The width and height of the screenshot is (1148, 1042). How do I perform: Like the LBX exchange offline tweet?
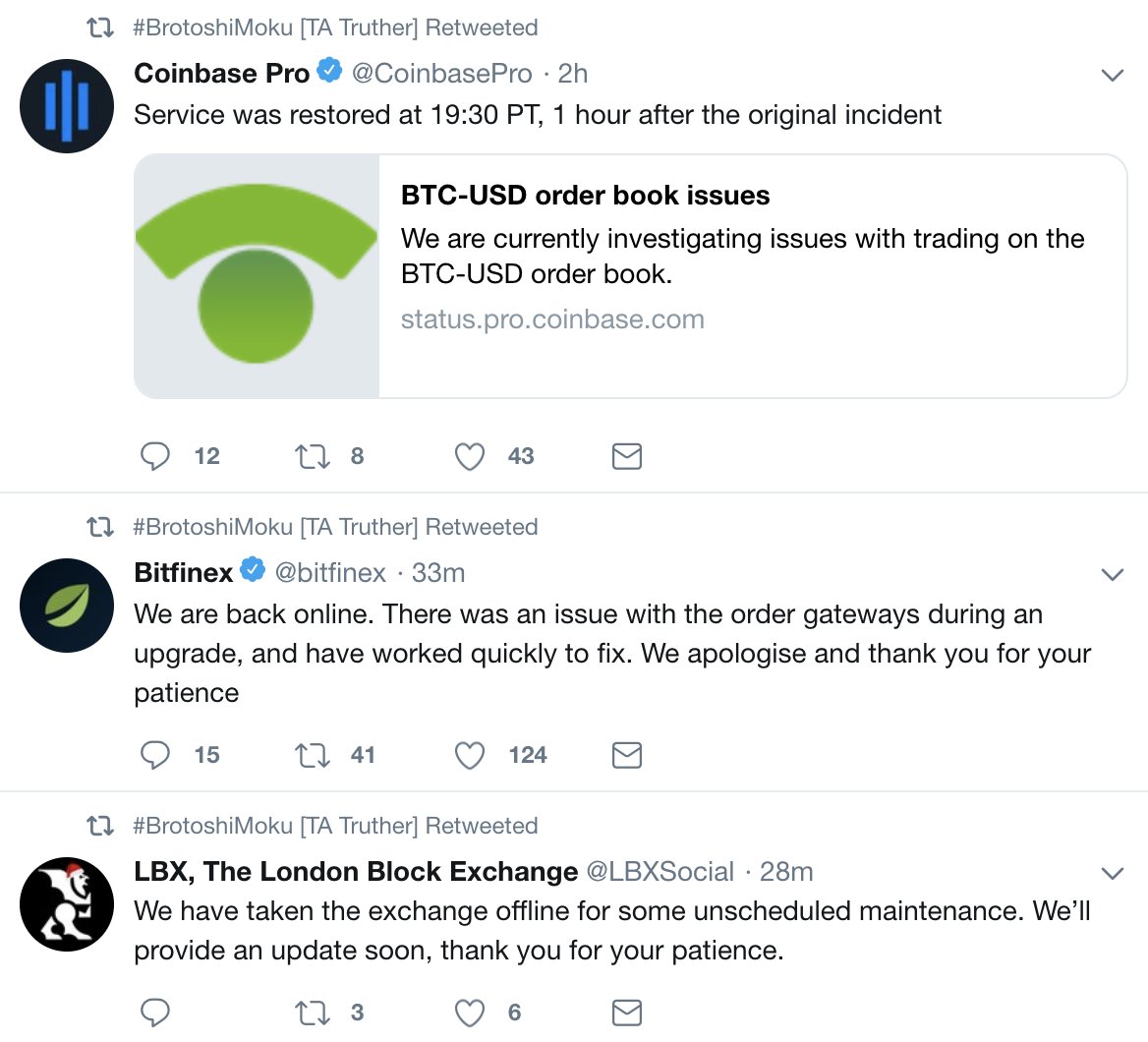pos(469,1013)
